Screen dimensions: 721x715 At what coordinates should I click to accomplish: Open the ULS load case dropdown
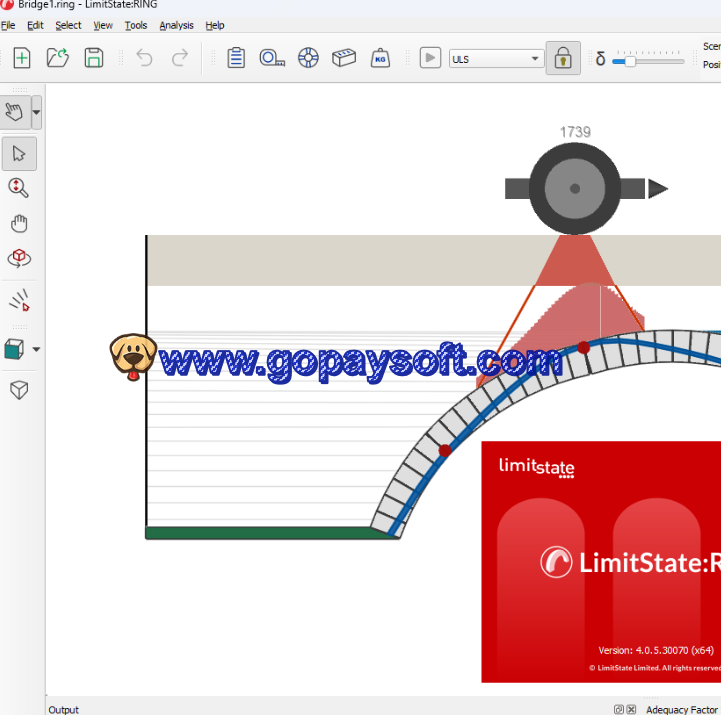click(495, 59)
